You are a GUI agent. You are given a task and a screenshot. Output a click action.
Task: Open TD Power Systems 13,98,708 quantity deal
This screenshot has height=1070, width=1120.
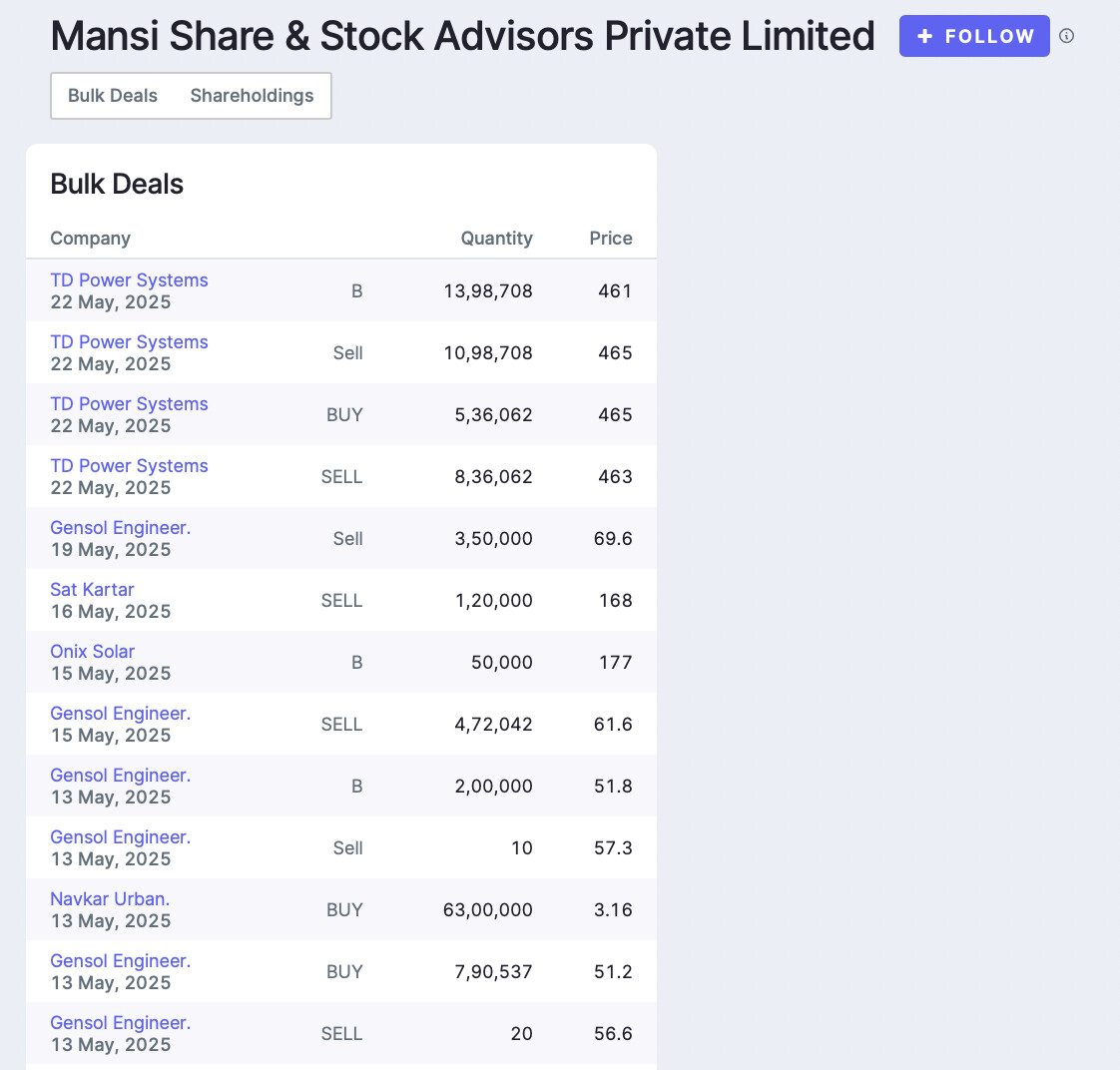pyautogui.click(x=129, y=280)
